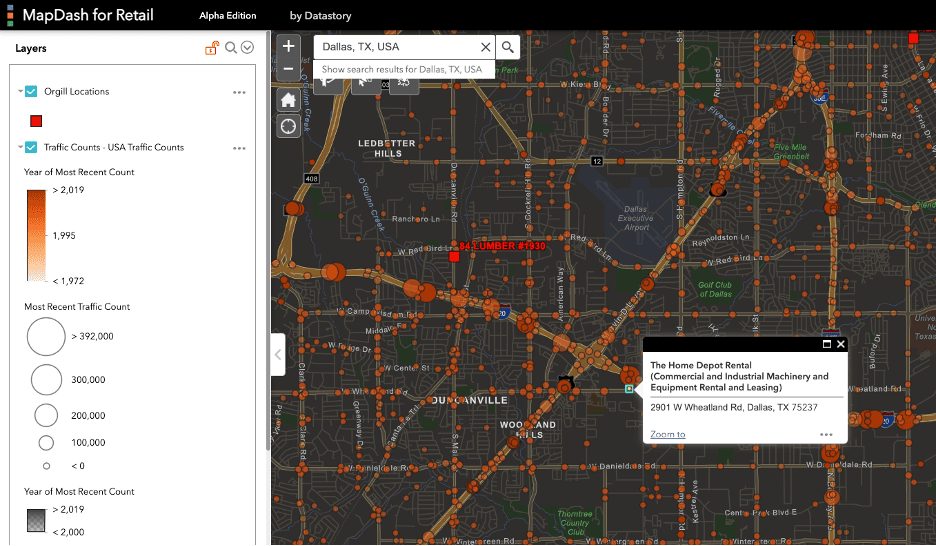
Task: Click the gray year gradient swatch
Action: point(36,520)
